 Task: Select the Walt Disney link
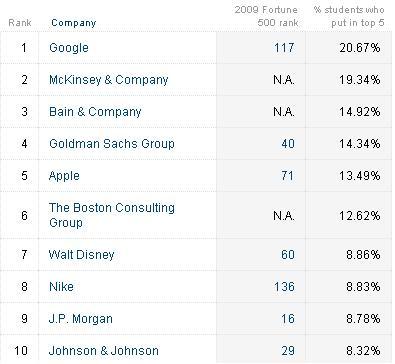81,255
